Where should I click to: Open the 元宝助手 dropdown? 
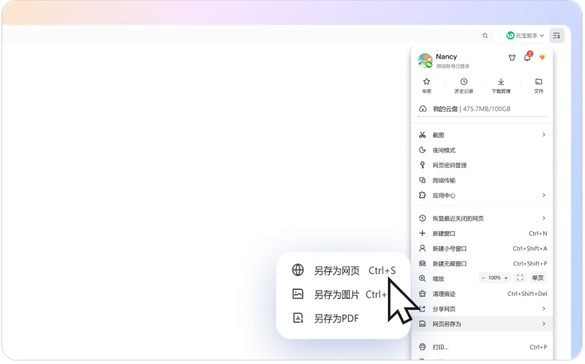click(x=525, y=35)
